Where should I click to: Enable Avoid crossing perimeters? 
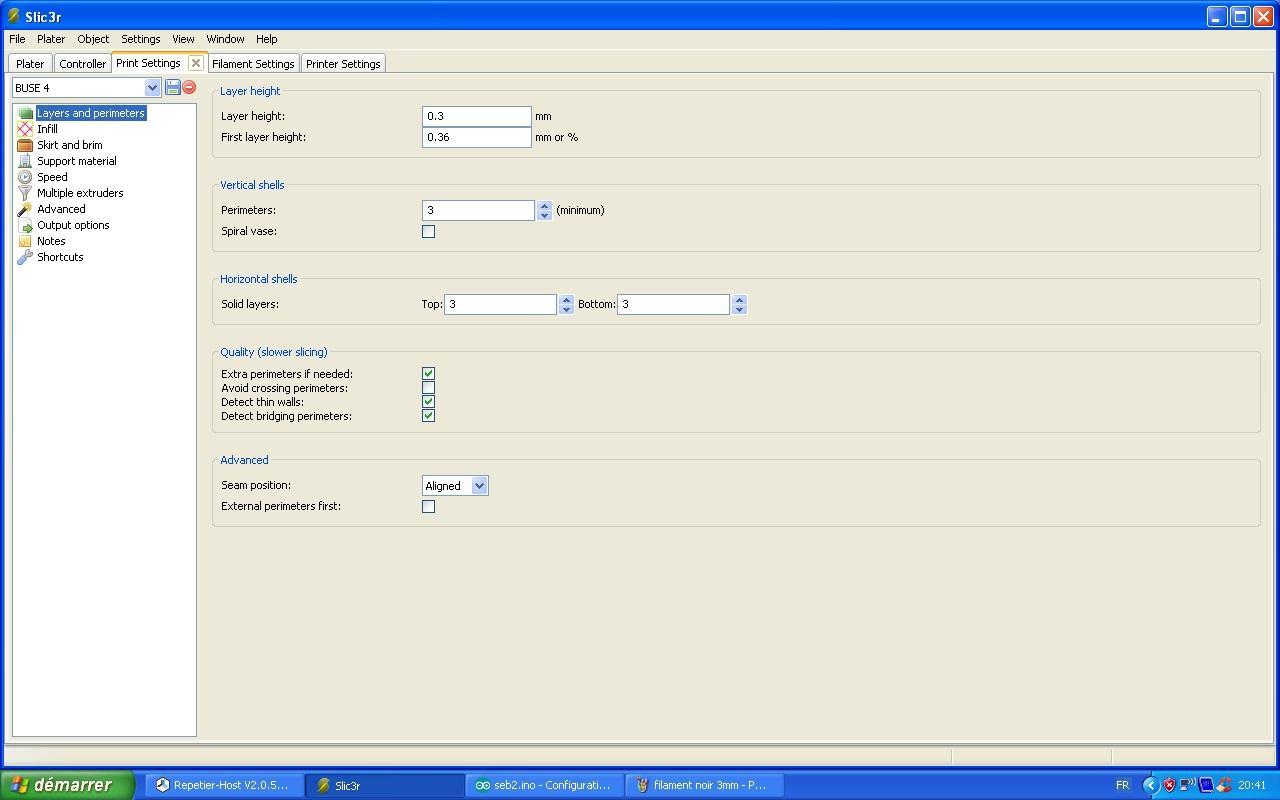[428, 387]
